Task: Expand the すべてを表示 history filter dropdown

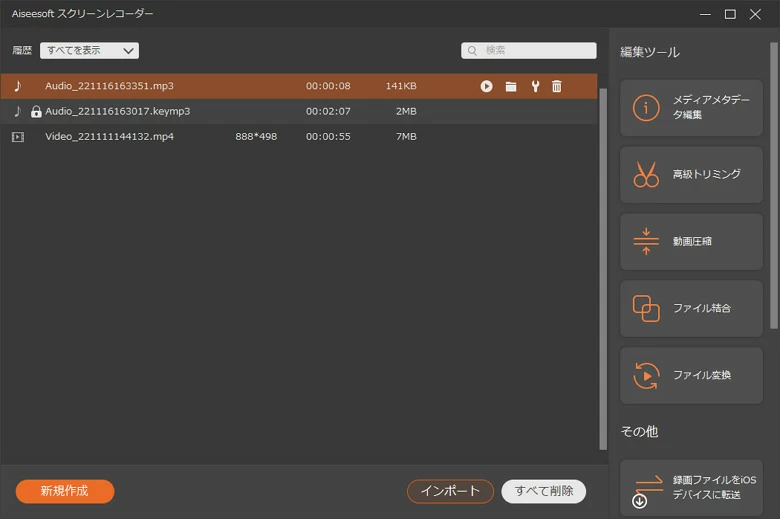Action: [x=88, y=50]
